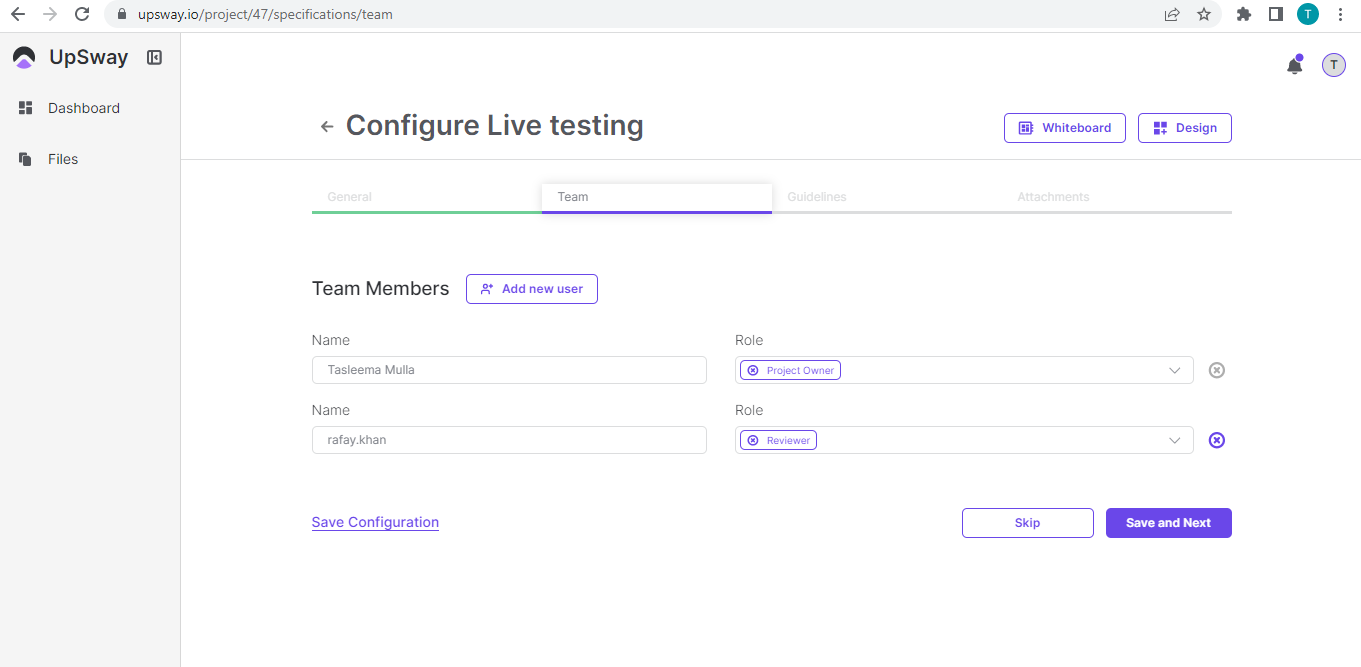This screenshot has height=667, width=1361.
Task: Remove the Project Owner role tag
Action: [753, 370]
